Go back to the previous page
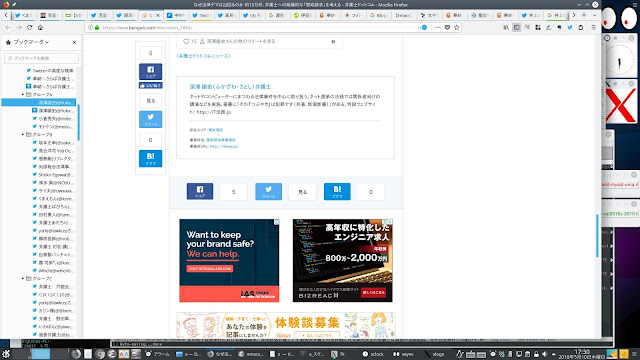Screen dimensions: 640x360 point(8,27)
